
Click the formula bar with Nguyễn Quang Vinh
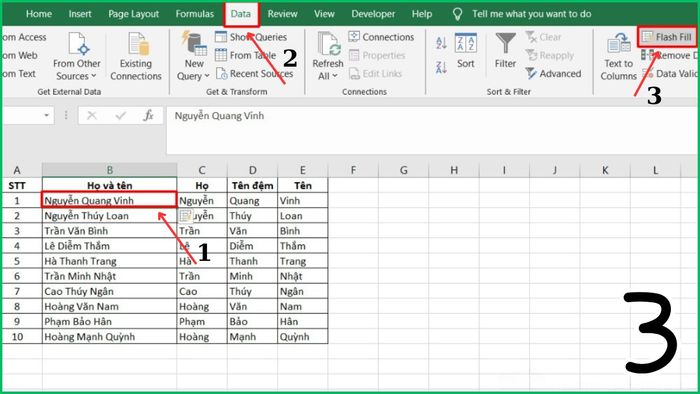pos(432,129)
